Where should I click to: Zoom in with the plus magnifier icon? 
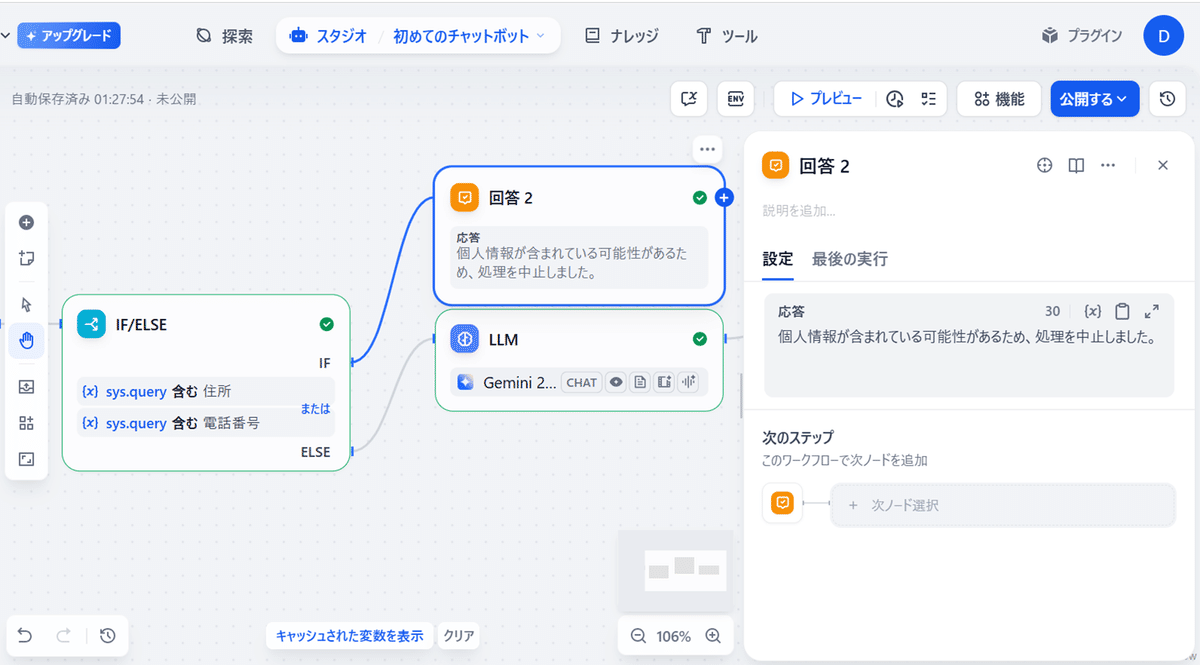coord(713,636)
